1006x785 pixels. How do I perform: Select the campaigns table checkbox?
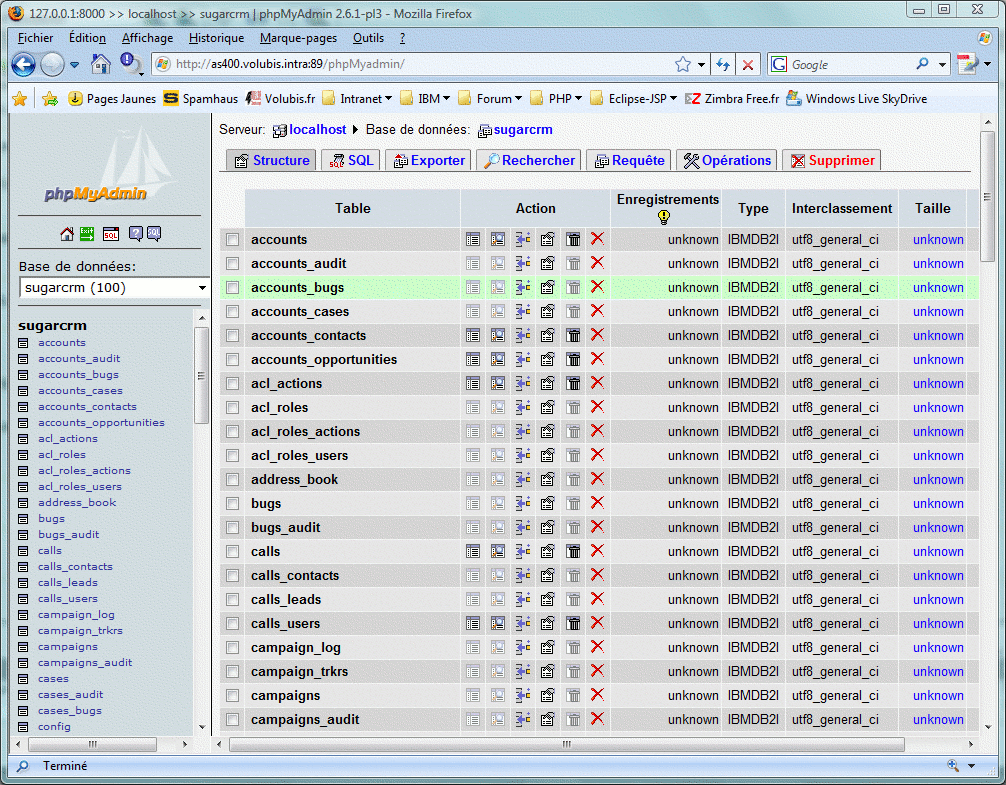[x=232, y=696]
